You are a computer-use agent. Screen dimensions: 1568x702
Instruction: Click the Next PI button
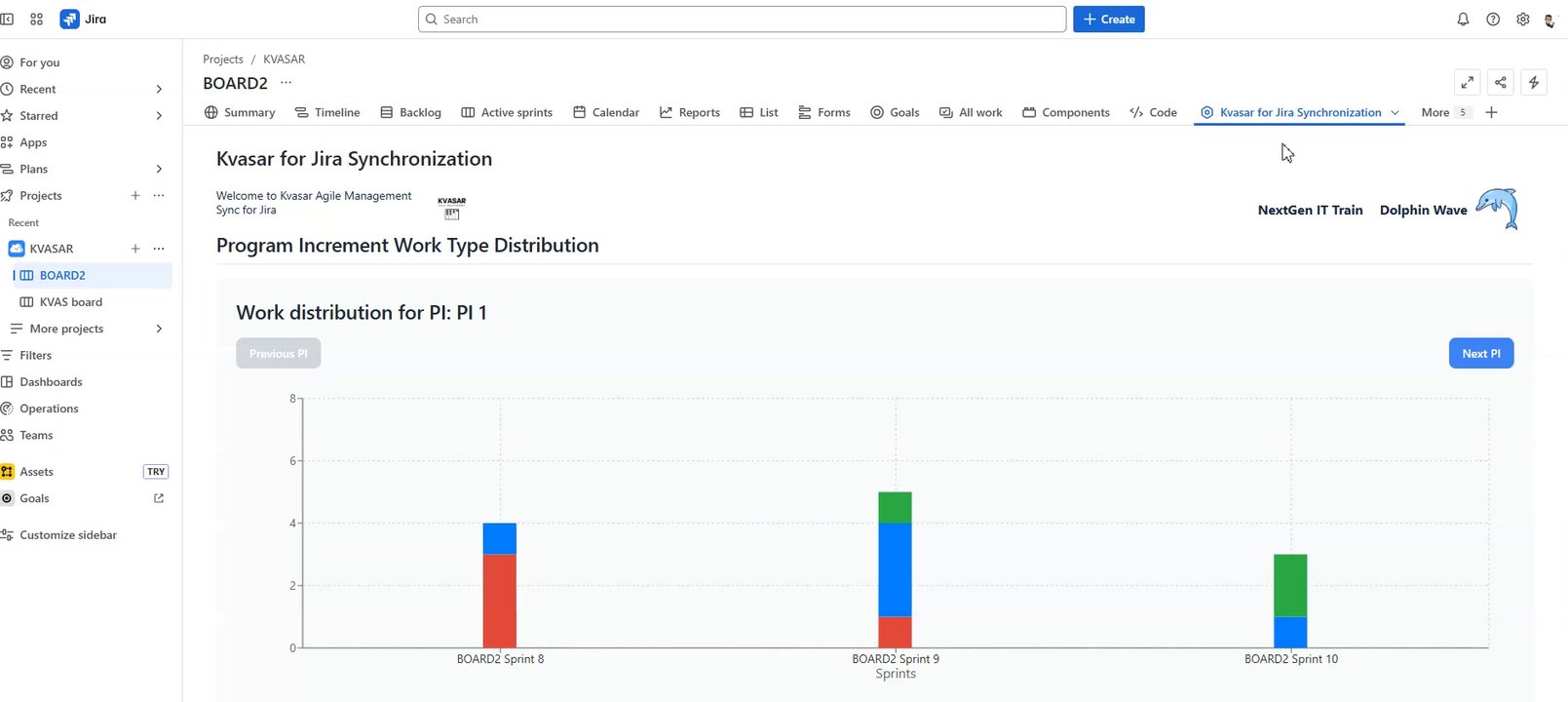[1480, 353]
